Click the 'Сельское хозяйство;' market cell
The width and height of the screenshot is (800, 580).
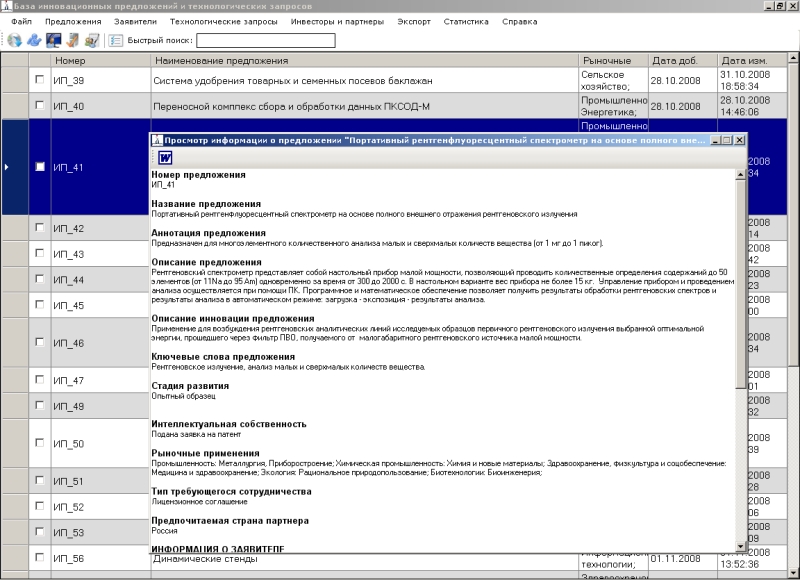(x=613, y=80)
